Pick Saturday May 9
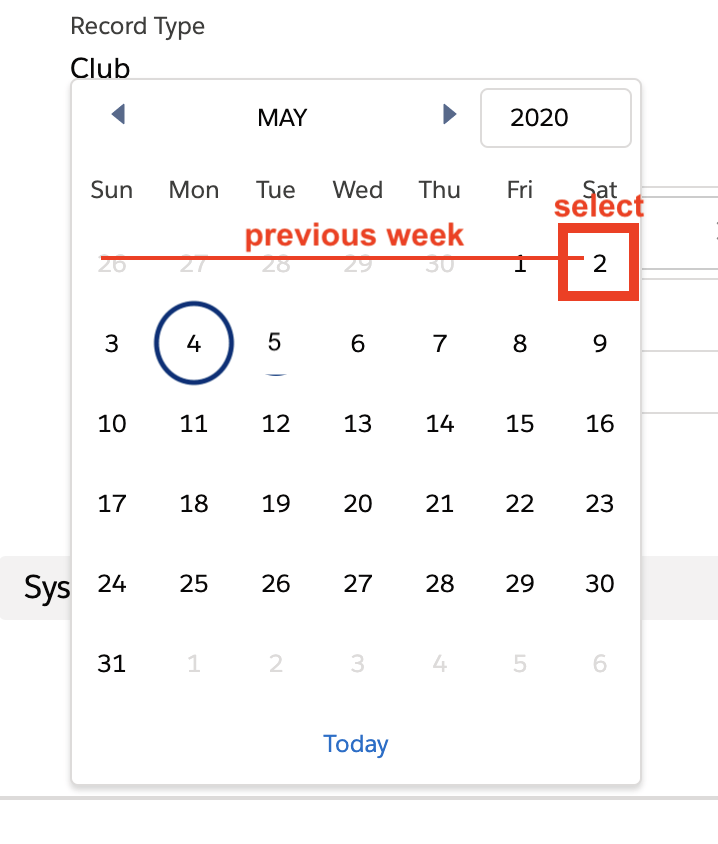 (x=599, y=344)
